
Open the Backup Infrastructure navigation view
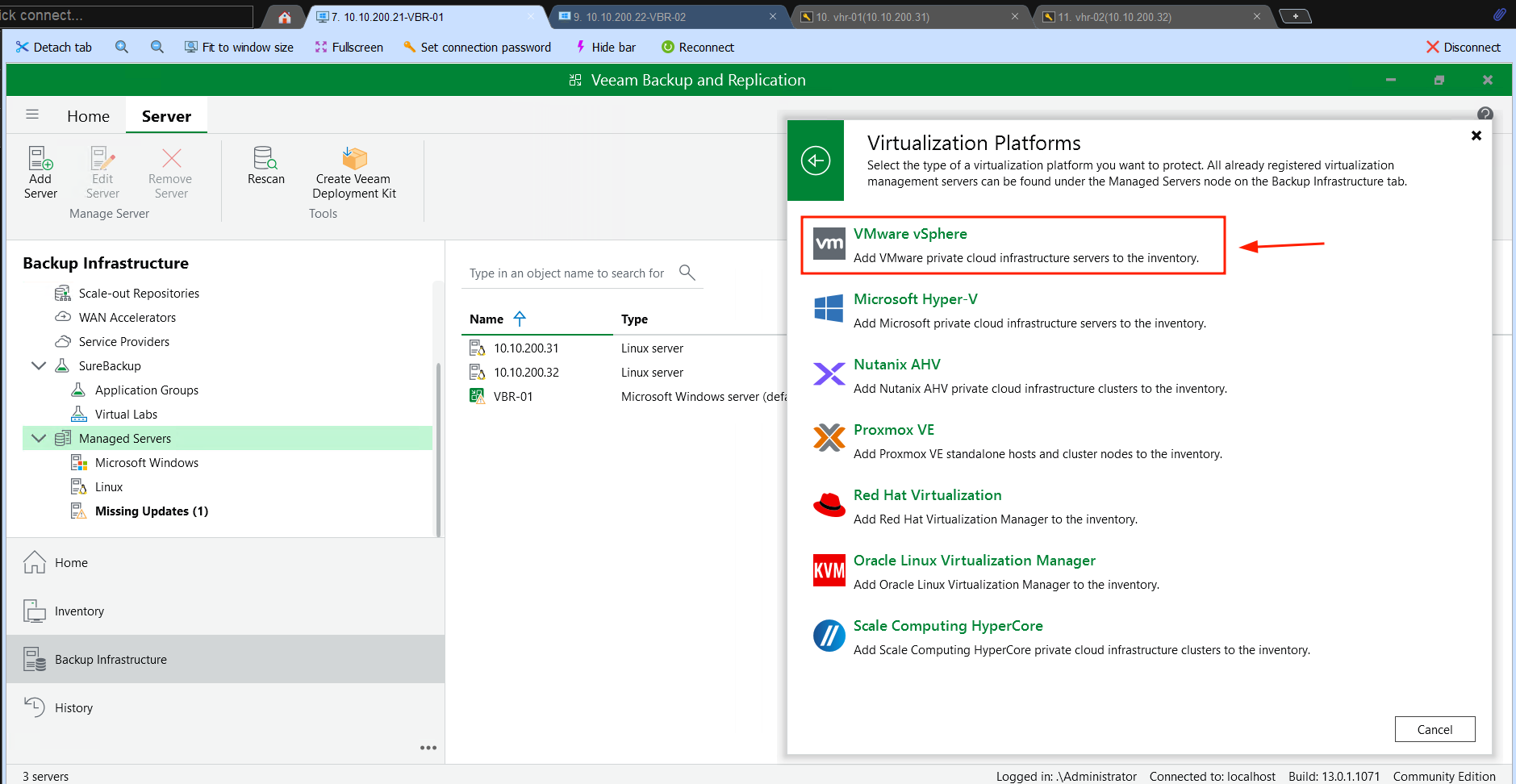tap(225, 659)
